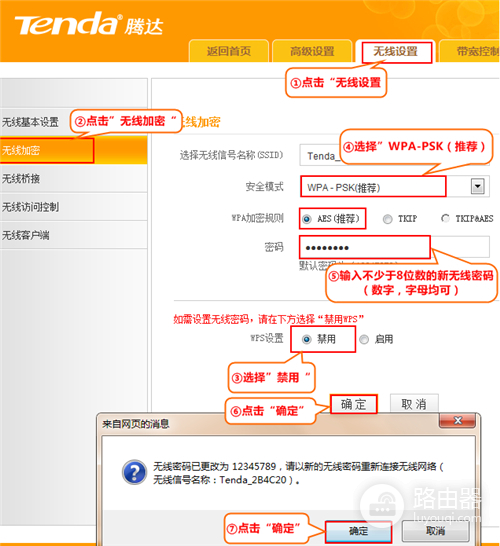
Task: Click 取消 in the message dialog
Action: [x=436, y=531]
